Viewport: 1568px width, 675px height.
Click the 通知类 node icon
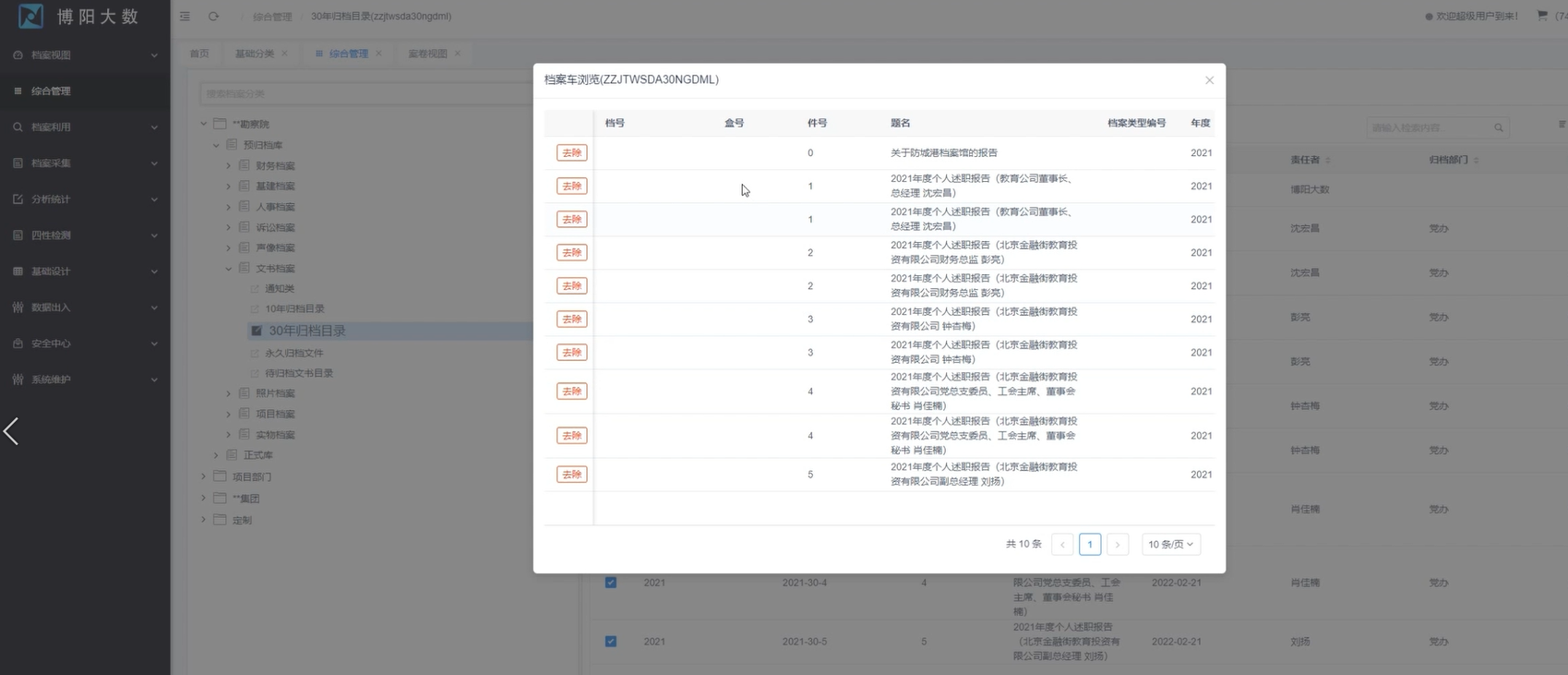click(x=256, y=289)
